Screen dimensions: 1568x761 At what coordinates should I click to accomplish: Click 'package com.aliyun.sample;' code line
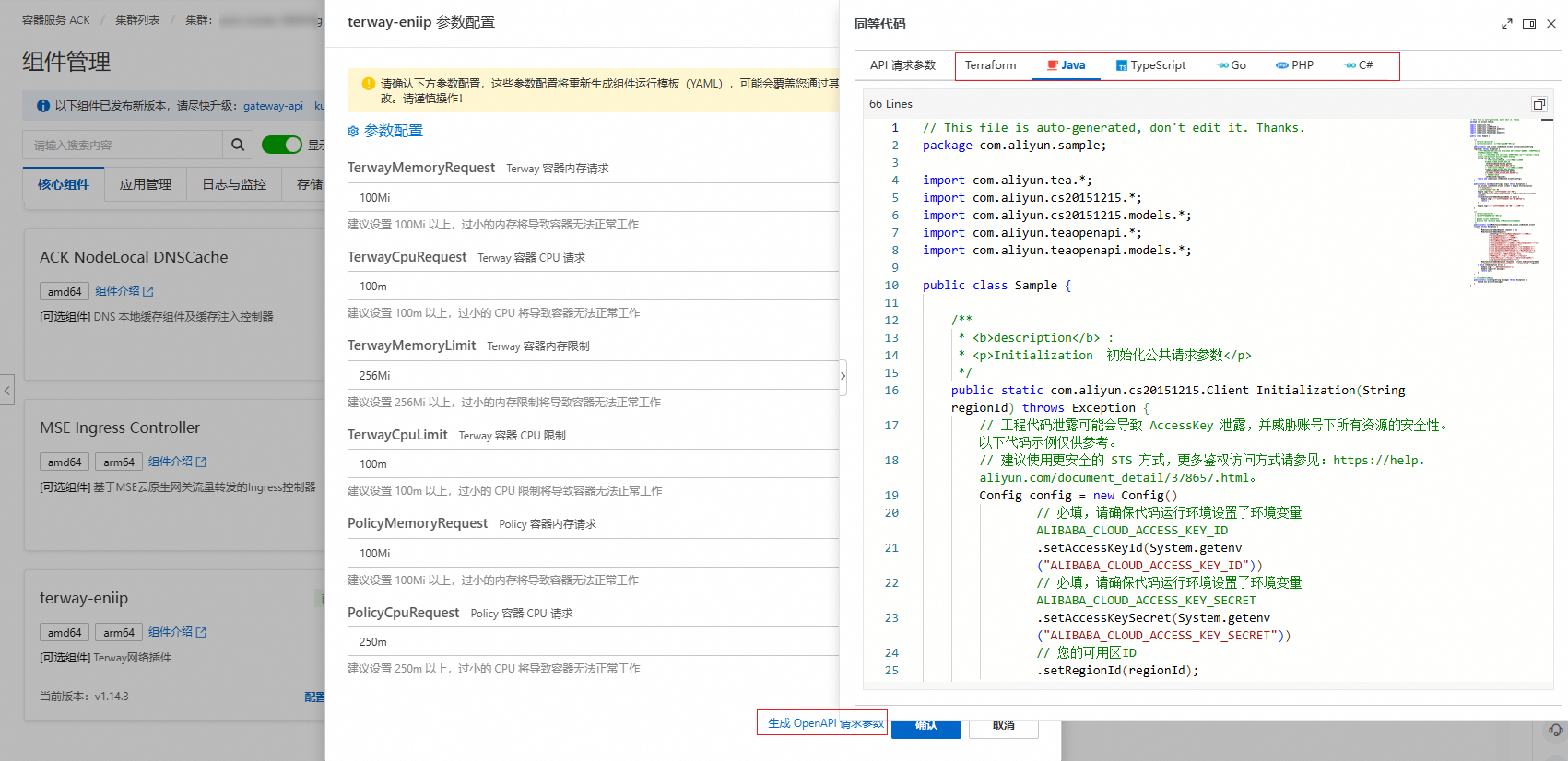tap(1014, 146)
